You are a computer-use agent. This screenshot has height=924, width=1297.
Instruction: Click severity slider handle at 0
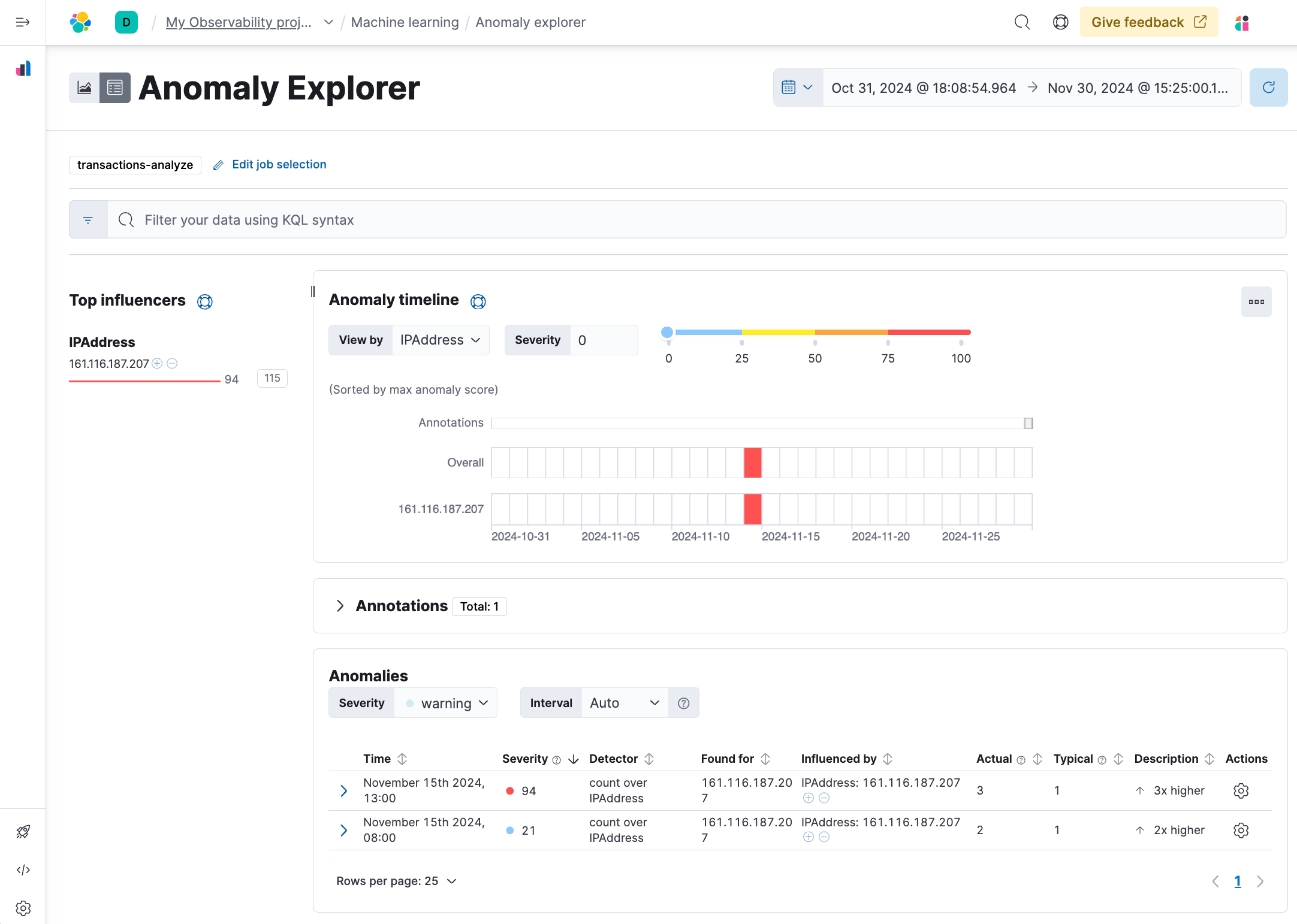667,332
